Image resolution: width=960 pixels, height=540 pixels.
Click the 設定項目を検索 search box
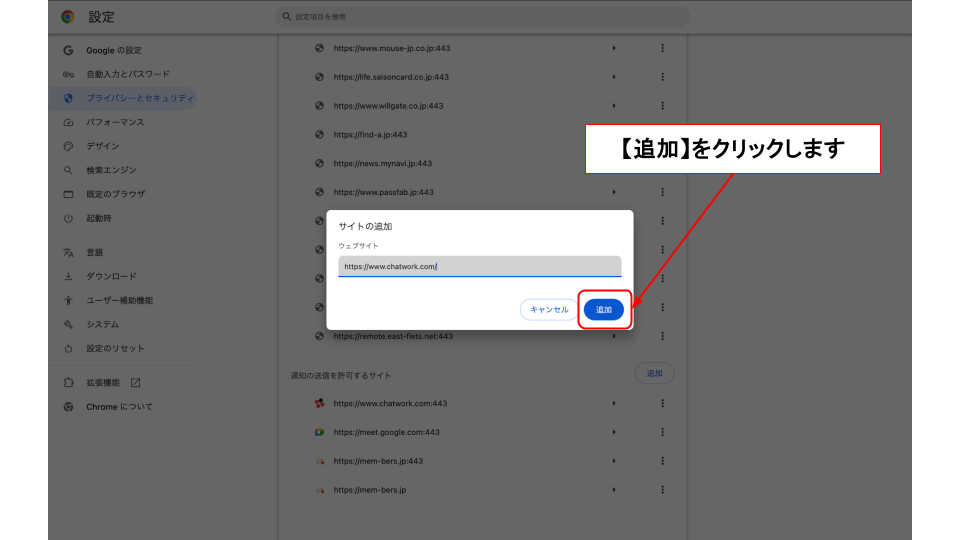click(x=482, y=17)
